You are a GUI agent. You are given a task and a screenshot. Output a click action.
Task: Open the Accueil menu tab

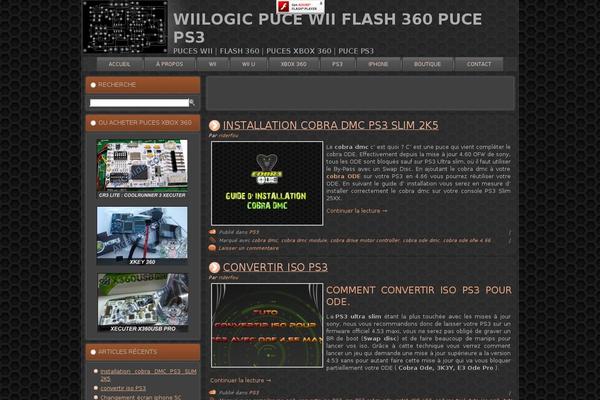pos(120,64)
